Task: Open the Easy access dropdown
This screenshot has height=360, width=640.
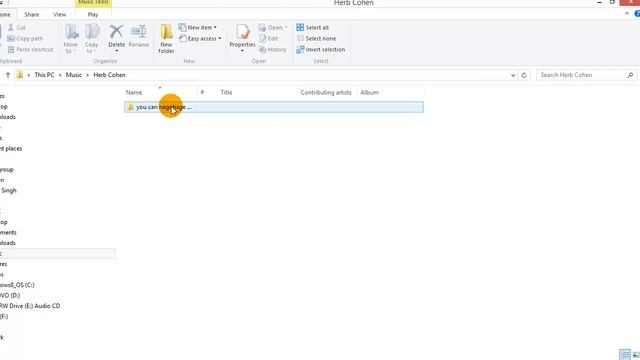Action: point(200,38)
